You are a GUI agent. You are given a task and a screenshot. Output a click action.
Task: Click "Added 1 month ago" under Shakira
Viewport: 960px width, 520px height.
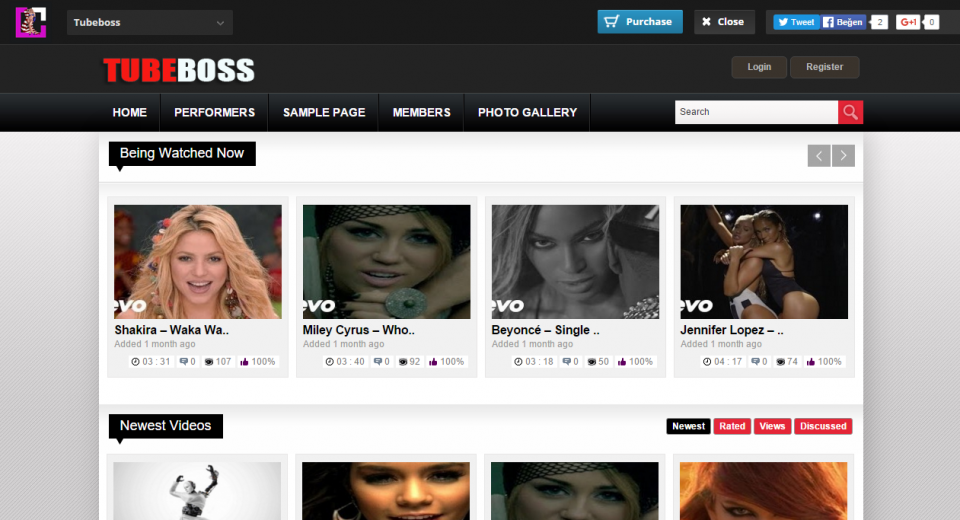[x=155, y=344]
